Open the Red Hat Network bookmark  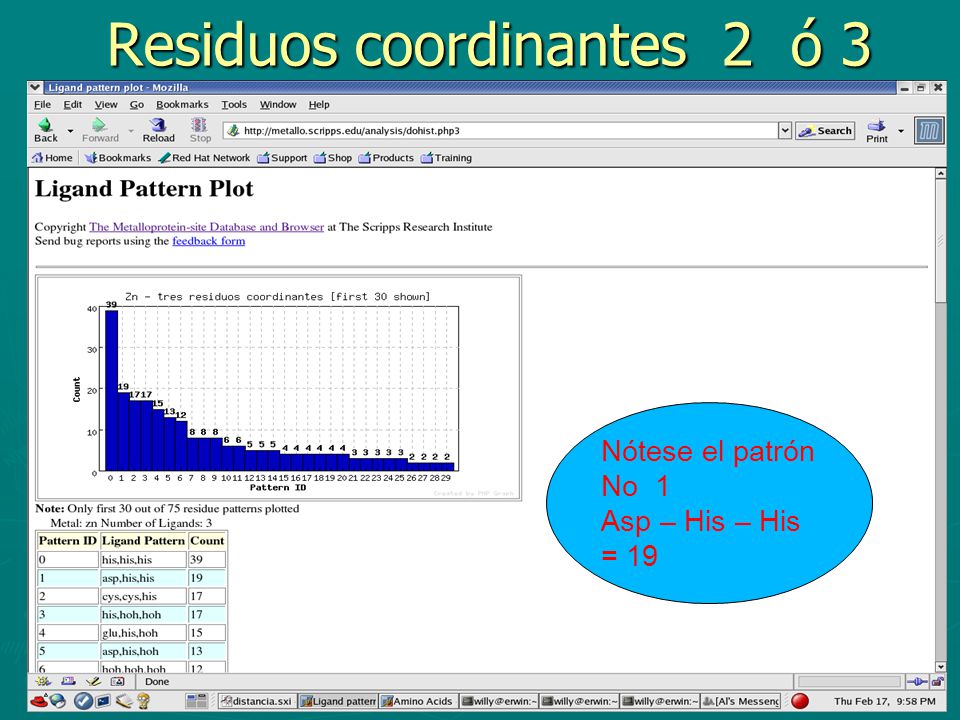point(204,158)
